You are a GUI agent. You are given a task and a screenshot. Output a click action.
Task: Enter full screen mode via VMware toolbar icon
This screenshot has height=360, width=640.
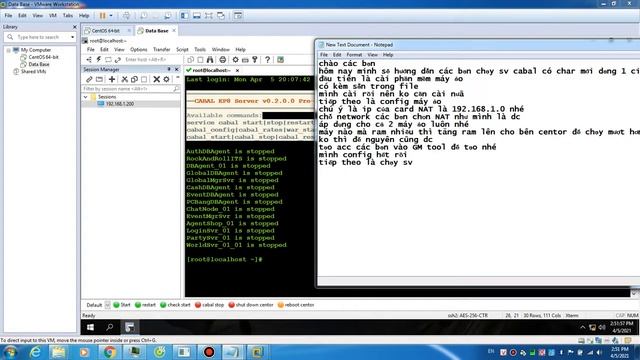(x=209, y=16)
